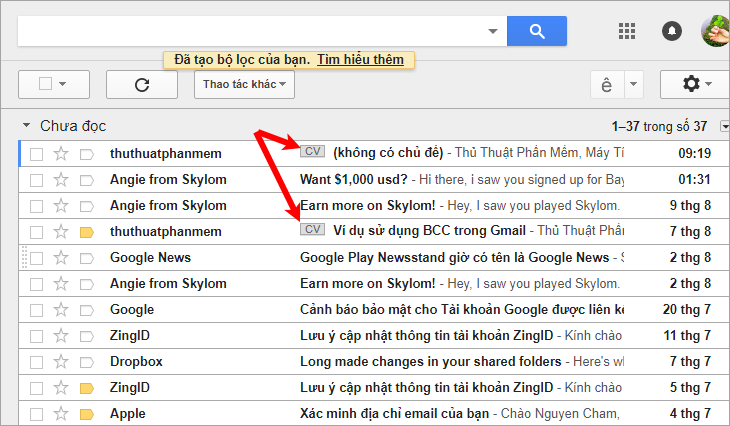Click the blue search magnifier button
Screen dimensions: 730x426
537,31
